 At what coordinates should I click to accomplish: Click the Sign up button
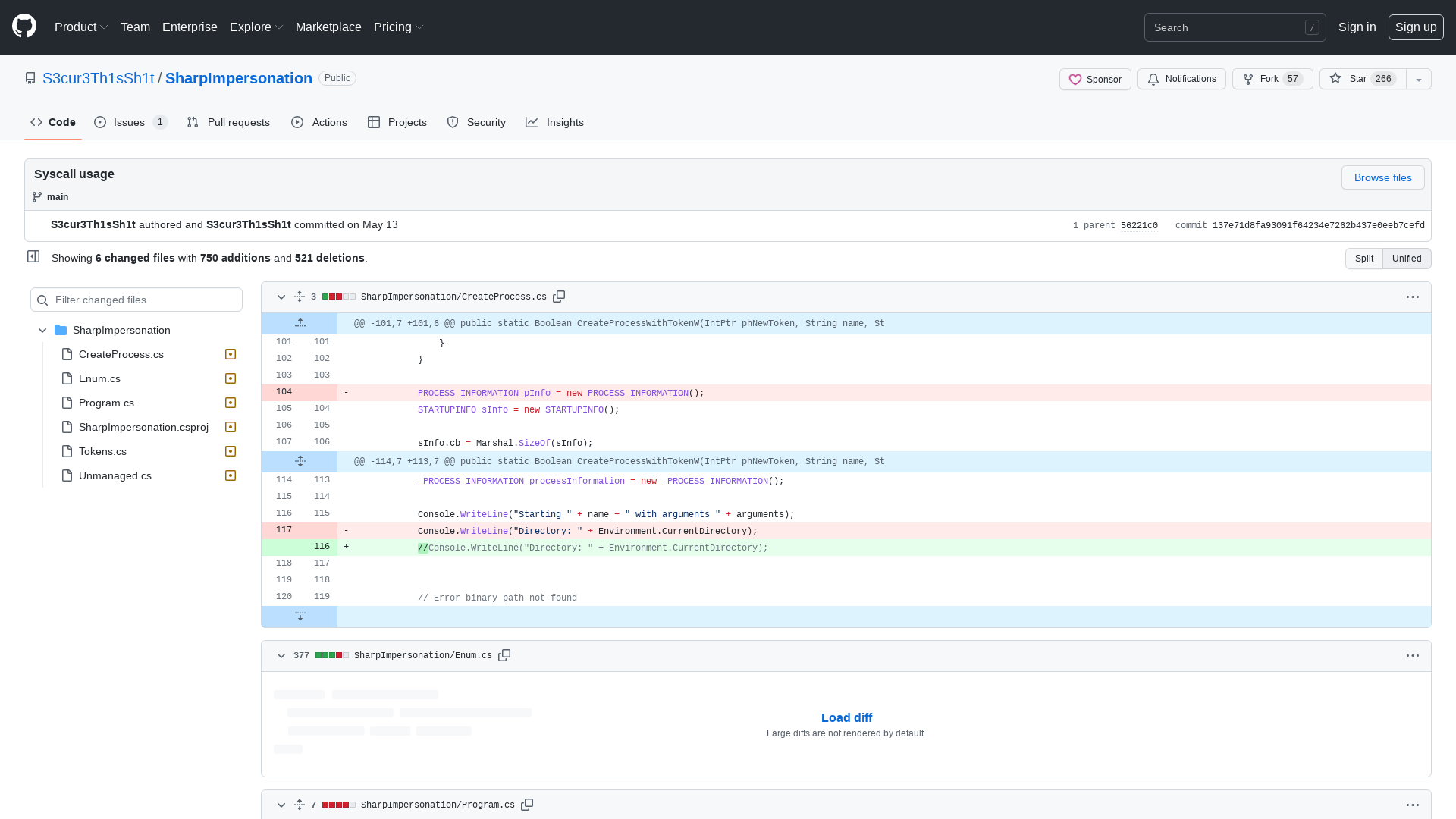click(x=1416, y=27)
